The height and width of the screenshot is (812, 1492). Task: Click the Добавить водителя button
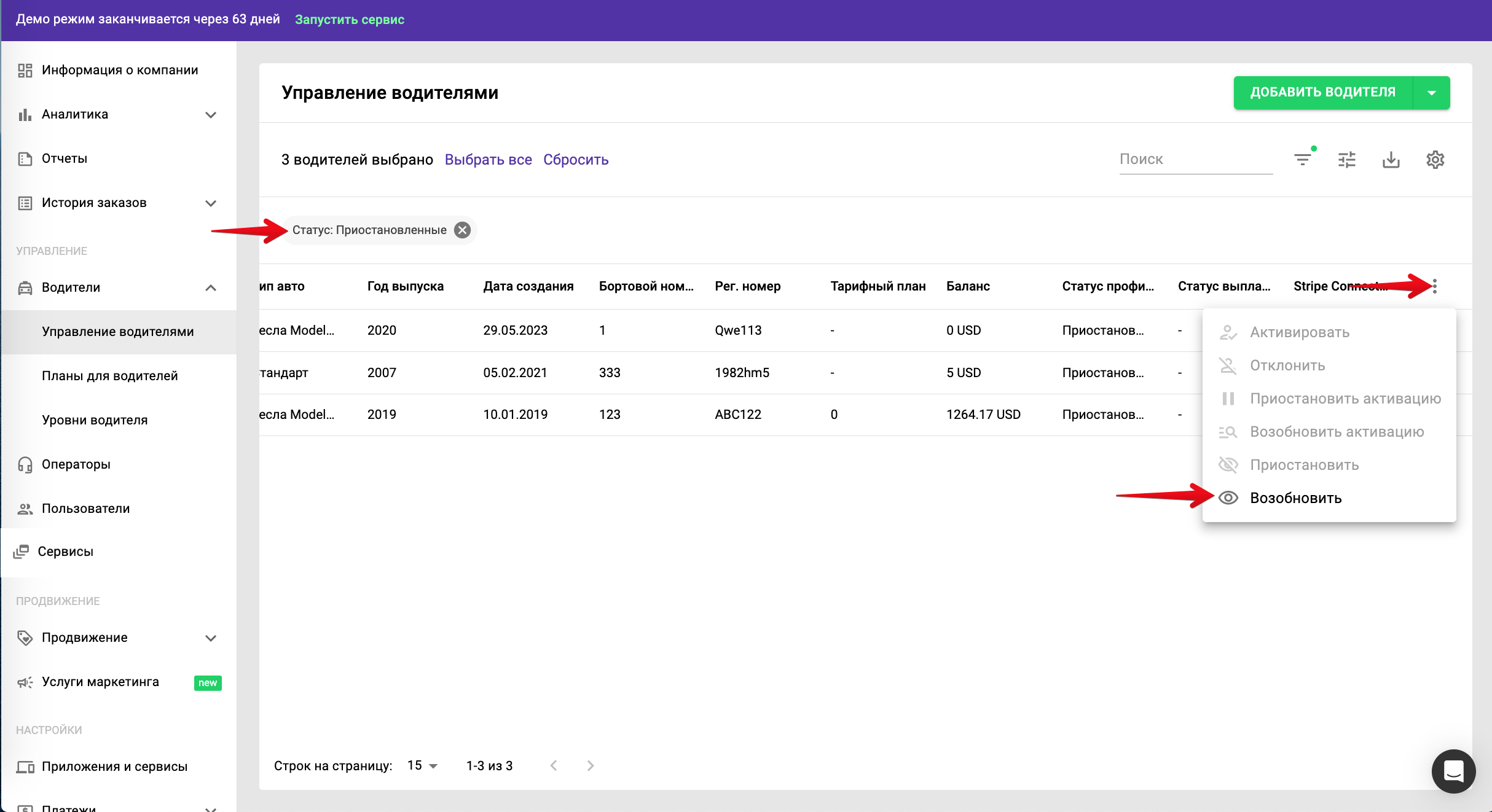coord(1322,93)
